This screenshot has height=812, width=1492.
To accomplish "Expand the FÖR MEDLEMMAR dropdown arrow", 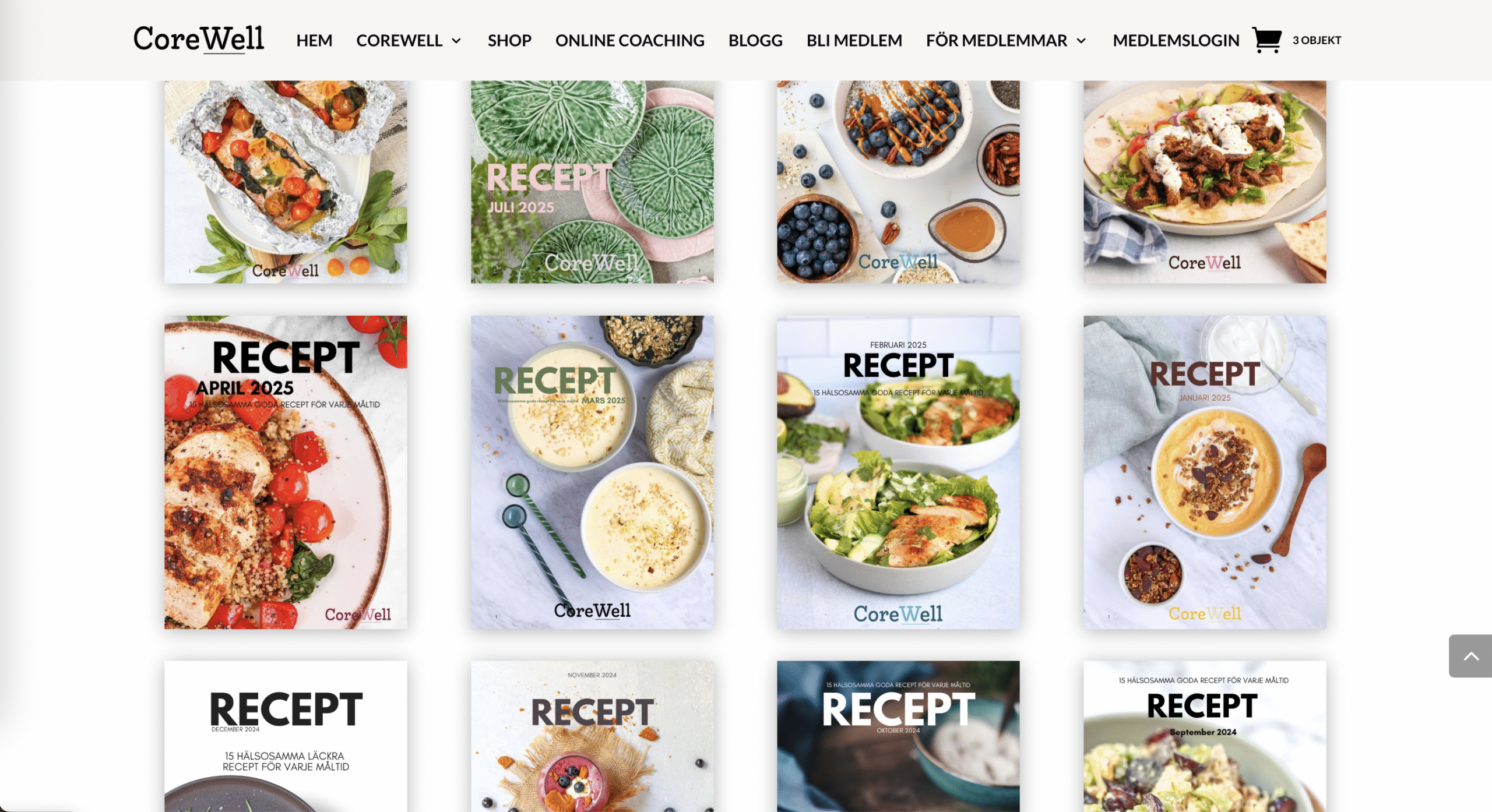I will [x=1081, y=41].
